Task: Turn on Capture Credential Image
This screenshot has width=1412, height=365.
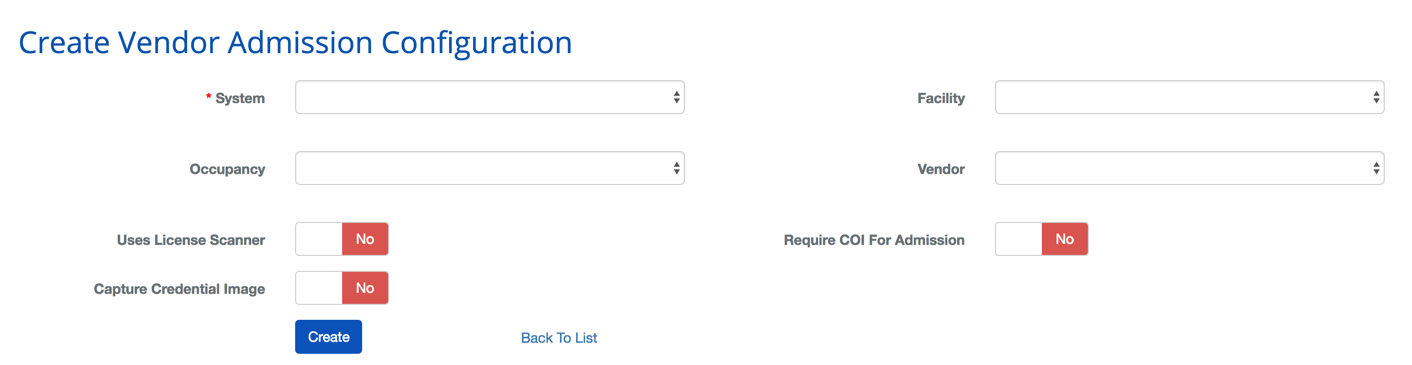Action: point(342,288)
